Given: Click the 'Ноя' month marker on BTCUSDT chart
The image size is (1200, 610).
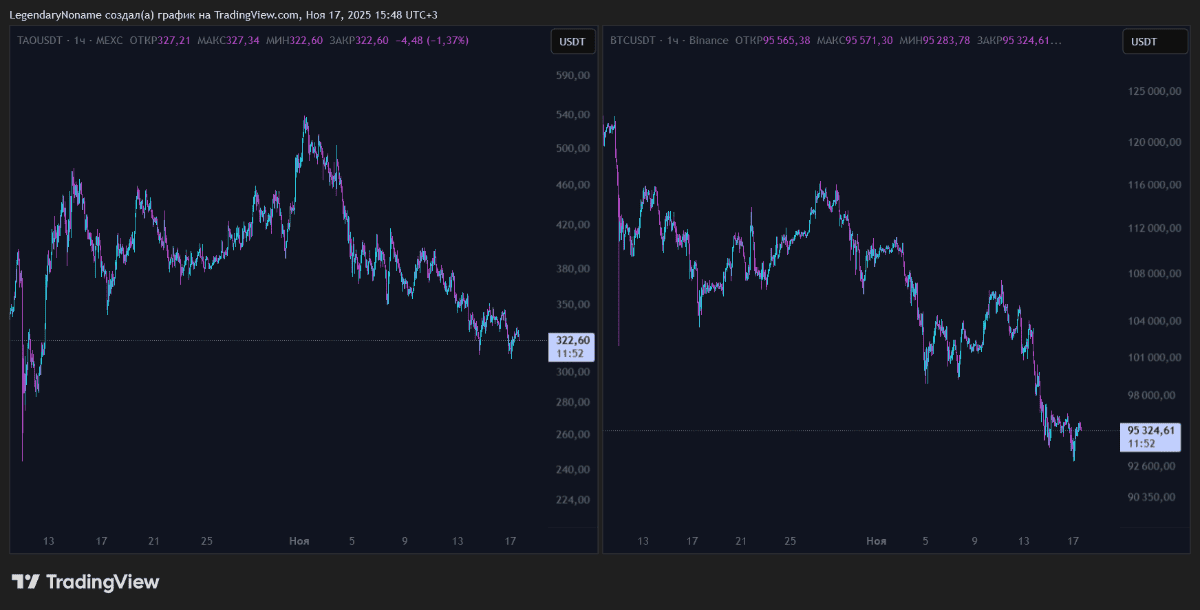Looking at the screenshot, I should tap(876, 541).
